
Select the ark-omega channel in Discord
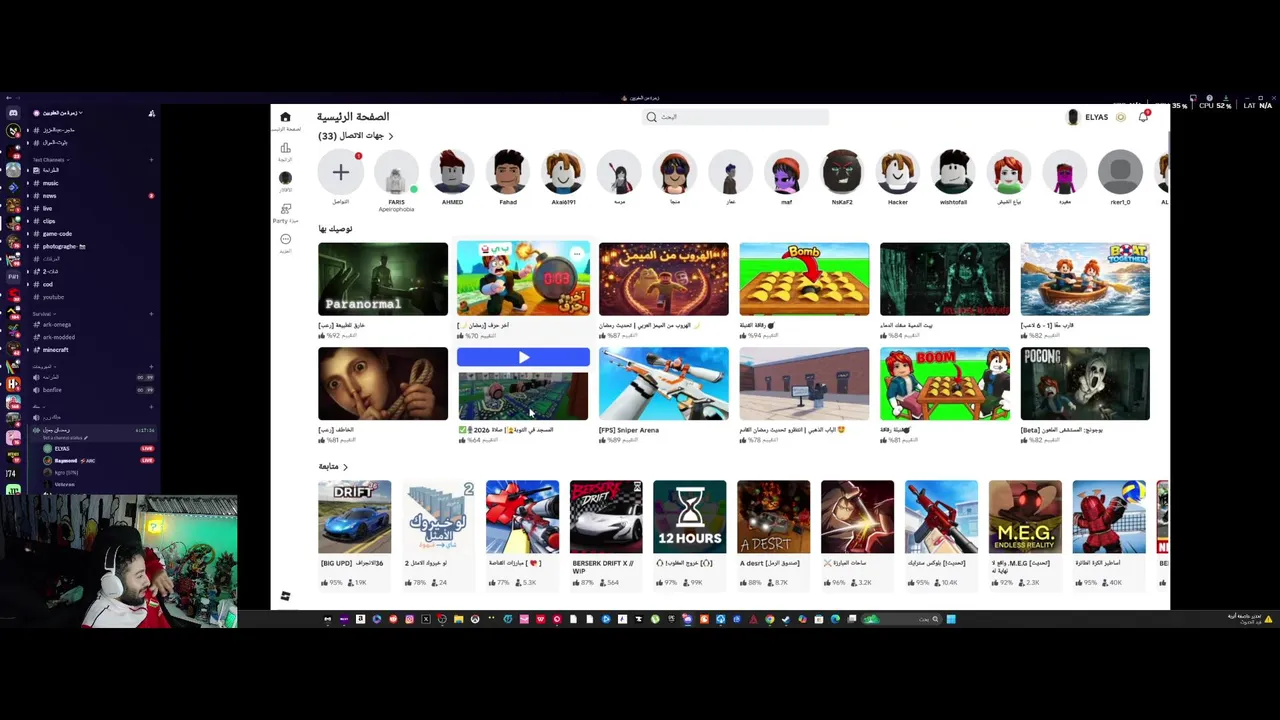(57, 325)
